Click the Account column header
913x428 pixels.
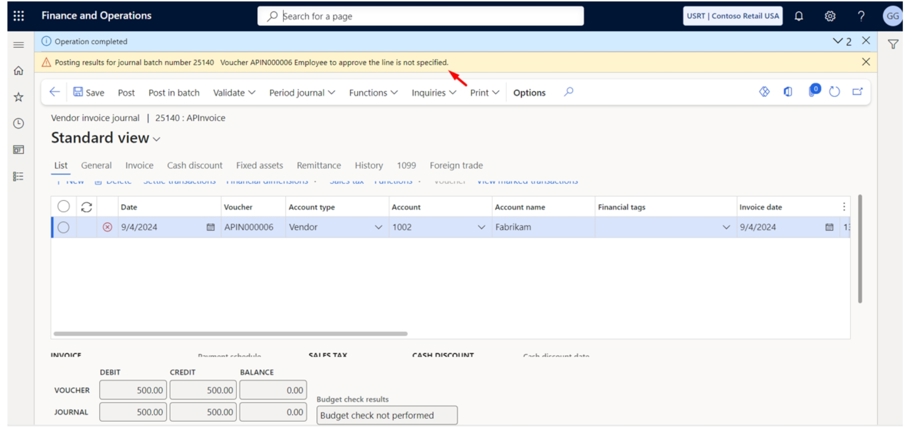(x=440, y=207)
